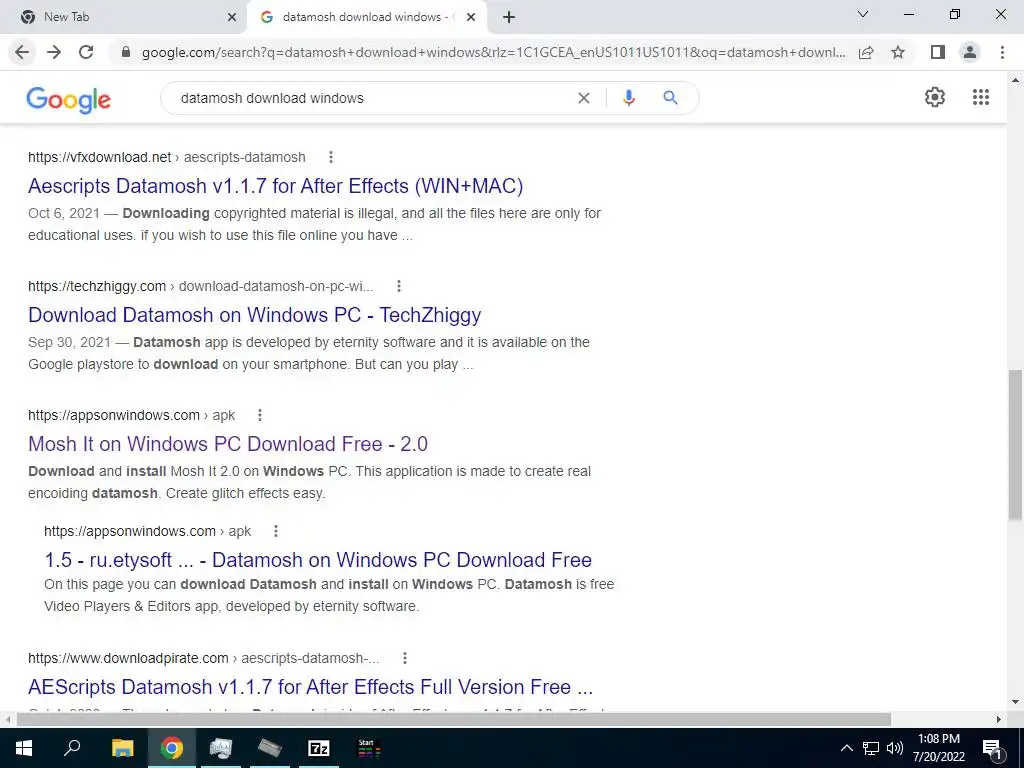Go to the Google homepage via the logo

coord(69,99)
